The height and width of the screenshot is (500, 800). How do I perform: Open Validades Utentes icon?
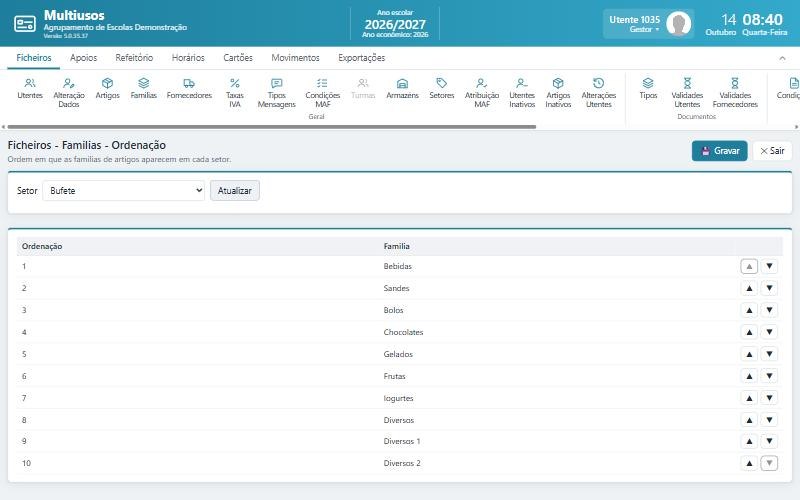(687, 92)
